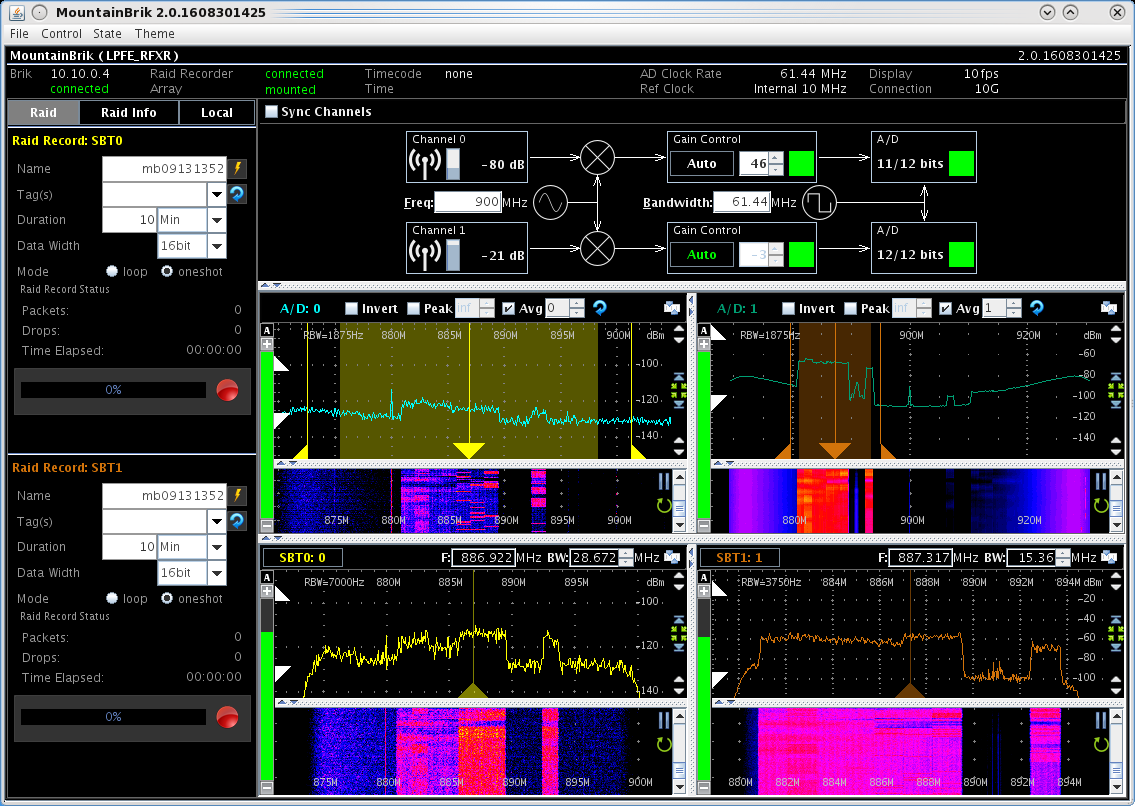Click the SBT0: 0 label button

pyautogui.click(x=303, y=557)
